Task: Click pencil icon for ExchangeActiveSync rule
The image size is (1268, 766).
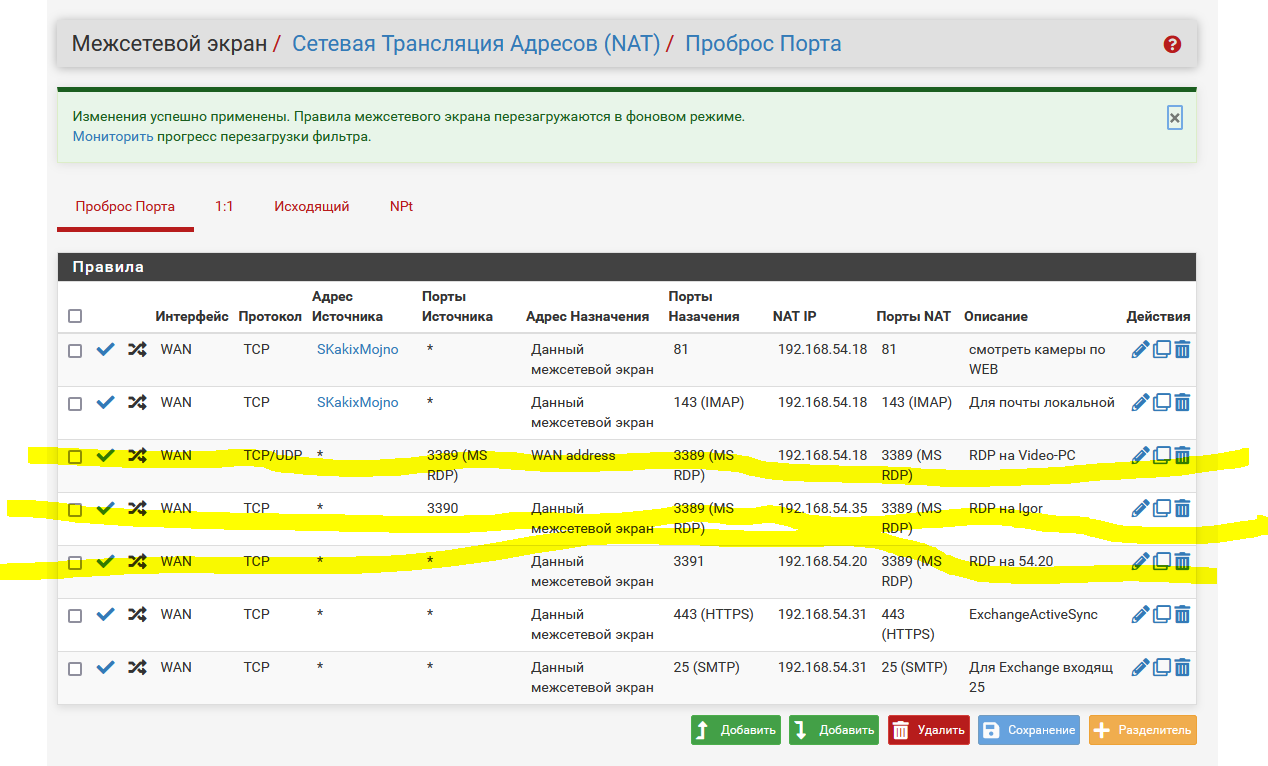Action: 1140,614
